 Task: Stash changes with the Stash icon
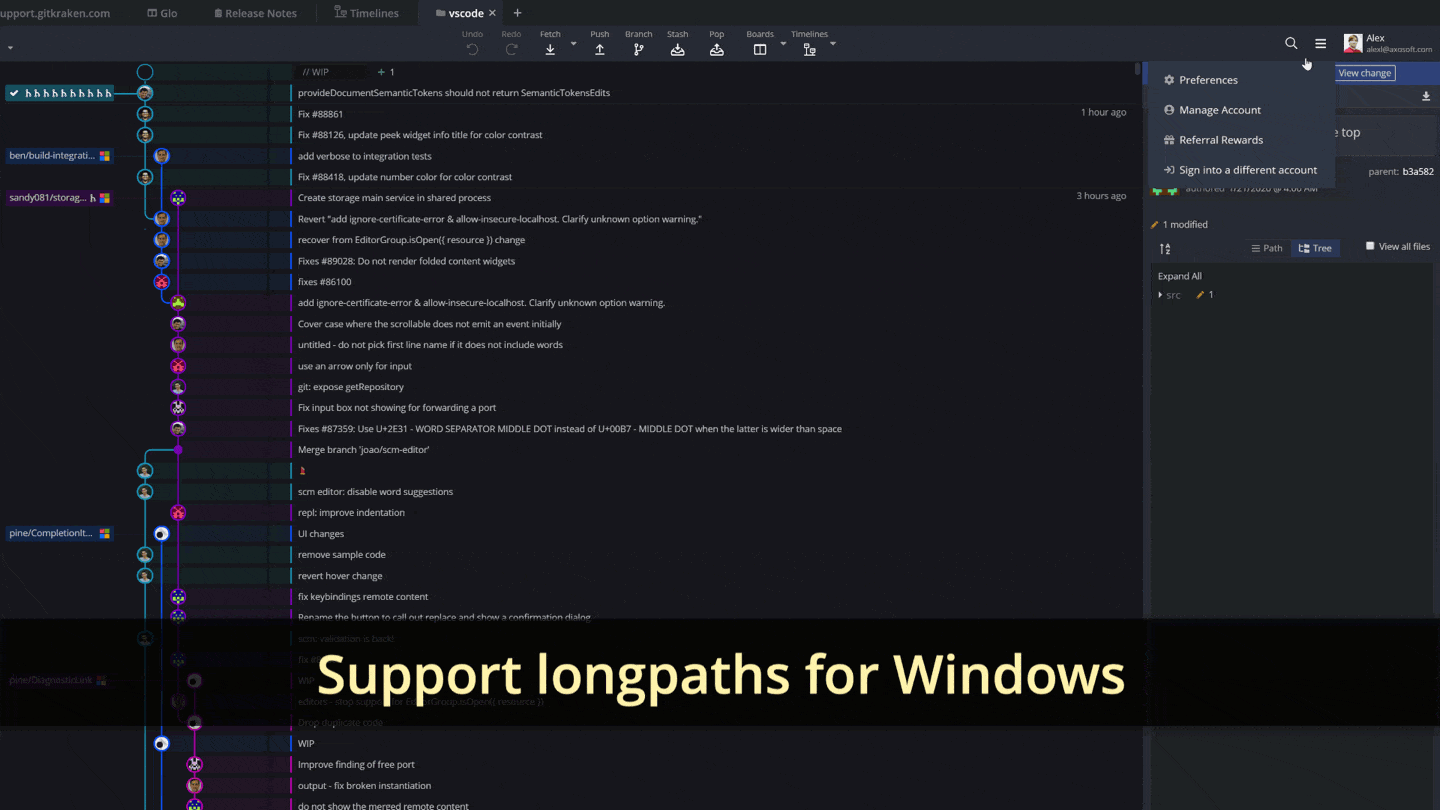point(677,50)
